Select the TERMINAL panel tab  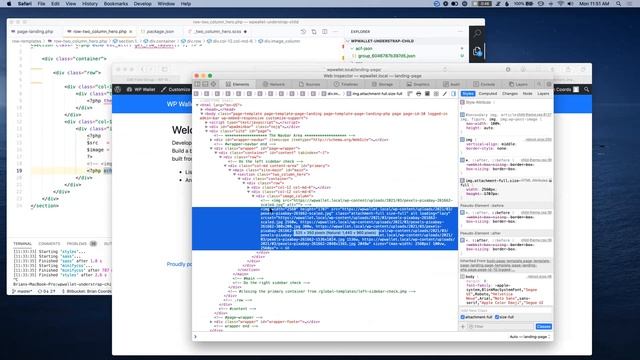coord(22,244)
